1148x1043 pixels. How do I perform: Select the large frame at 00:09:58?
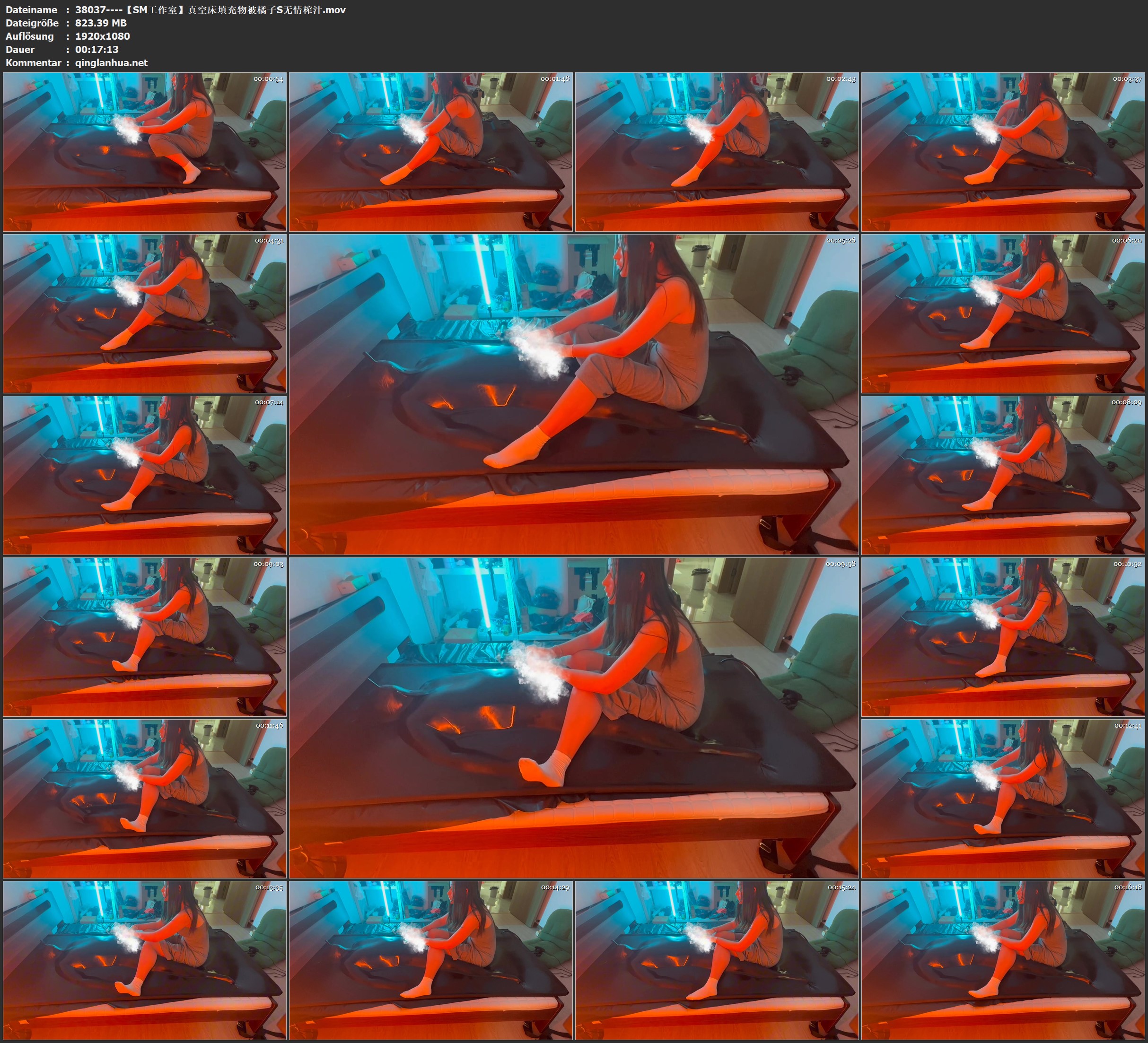[x=573, y=717]
